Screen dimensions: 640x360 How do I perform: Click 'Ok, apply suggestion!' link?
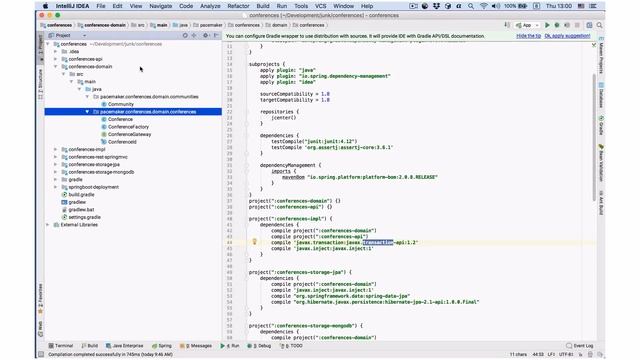(x=567, y=36)
